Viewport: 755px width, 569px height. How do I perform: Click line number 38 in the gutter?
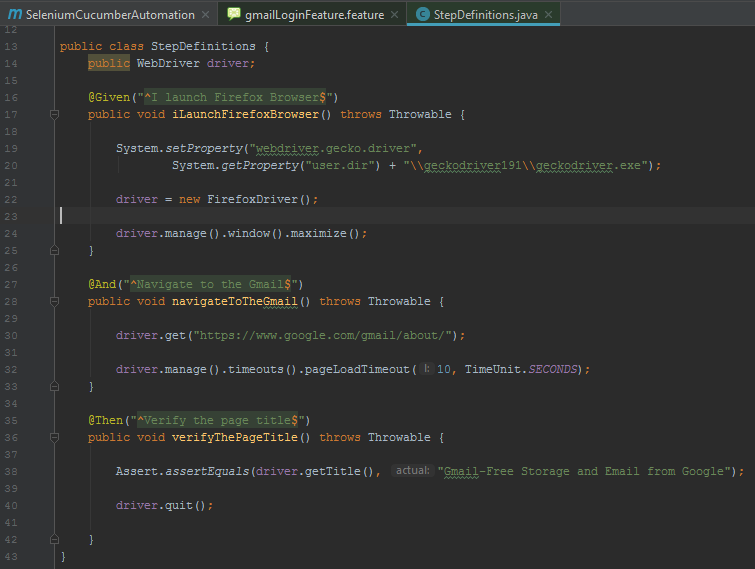[11, 472]
